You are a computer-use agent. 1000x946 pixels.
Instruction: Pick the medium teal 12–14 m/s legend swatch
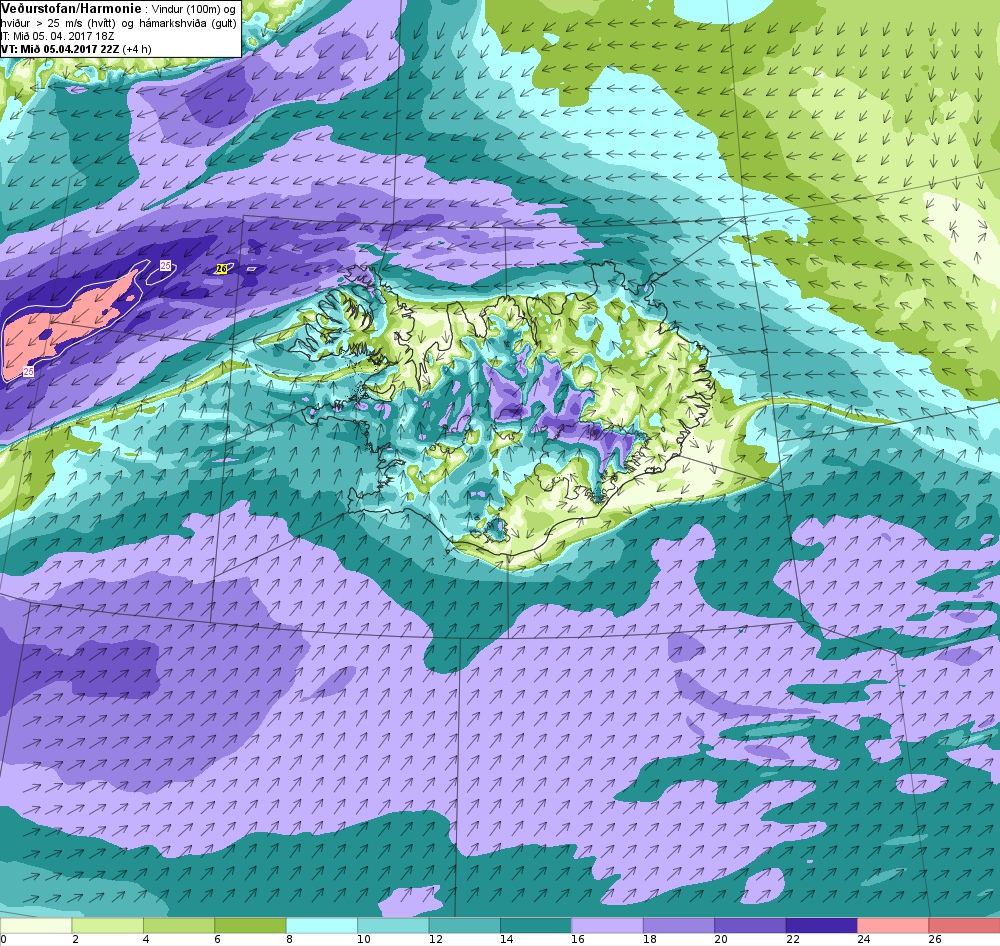coord(464,925)
